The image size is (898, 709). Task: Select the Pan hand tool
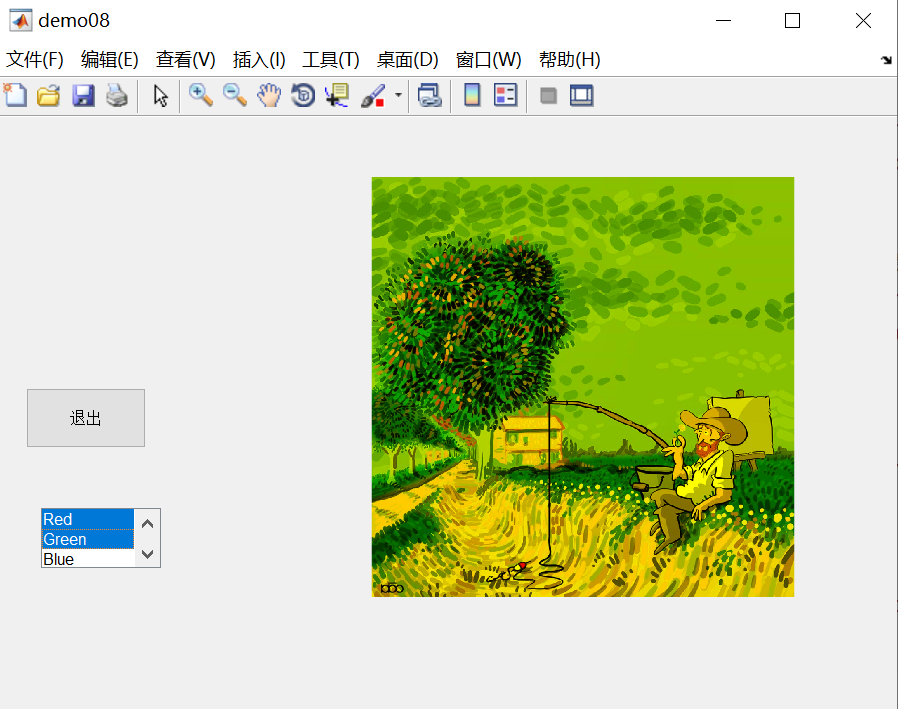pos(269,95)
